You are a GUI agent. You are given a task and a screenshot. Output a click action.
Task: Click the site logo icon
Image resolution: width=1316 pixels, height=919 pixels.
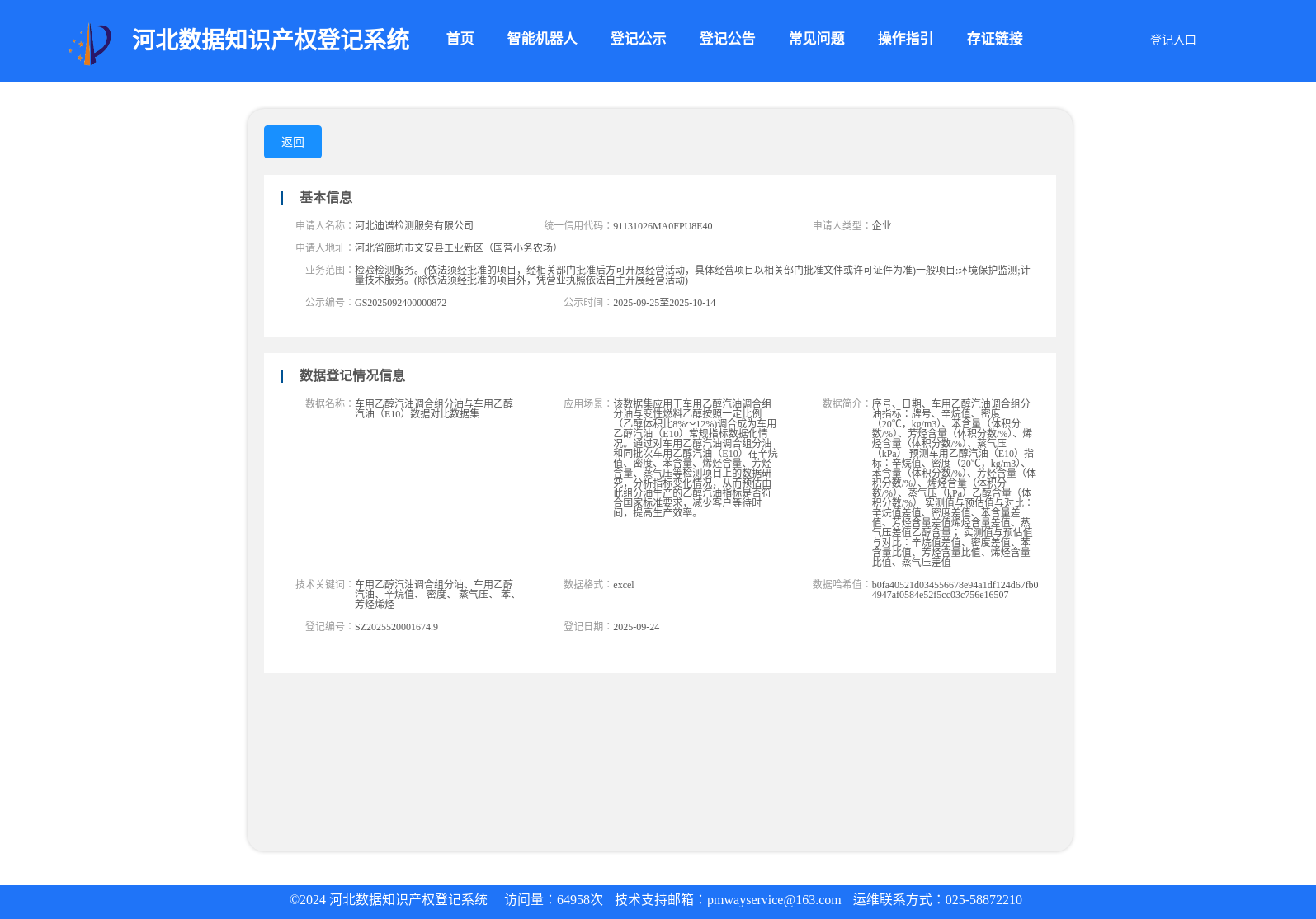[90, 44]
